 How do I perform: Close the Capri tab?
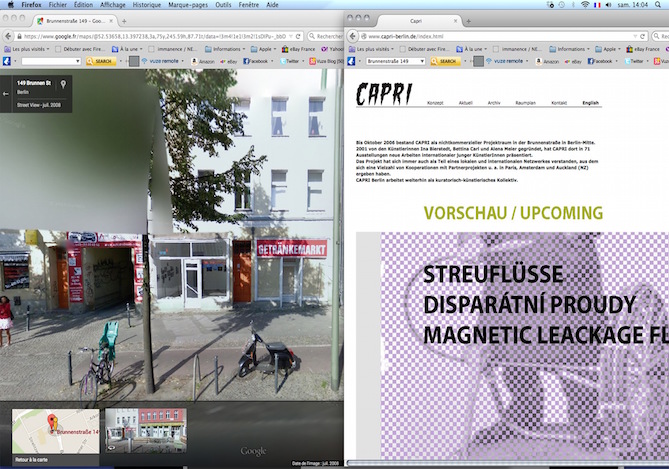455,20
